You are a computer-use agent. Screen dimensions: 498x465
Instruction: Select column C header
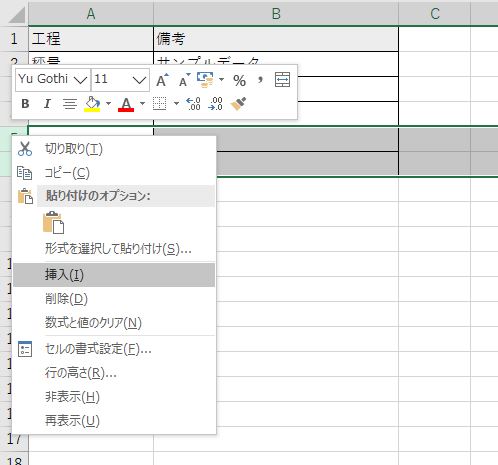pos(435,14)
